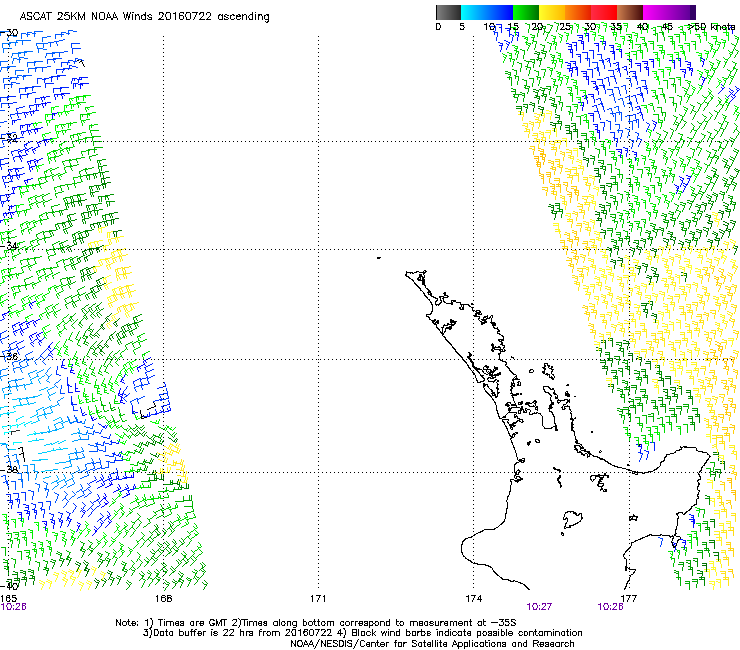Click the "Times are GMT" note line
Screen dimensions: 740x650
[x=316, y=623]
